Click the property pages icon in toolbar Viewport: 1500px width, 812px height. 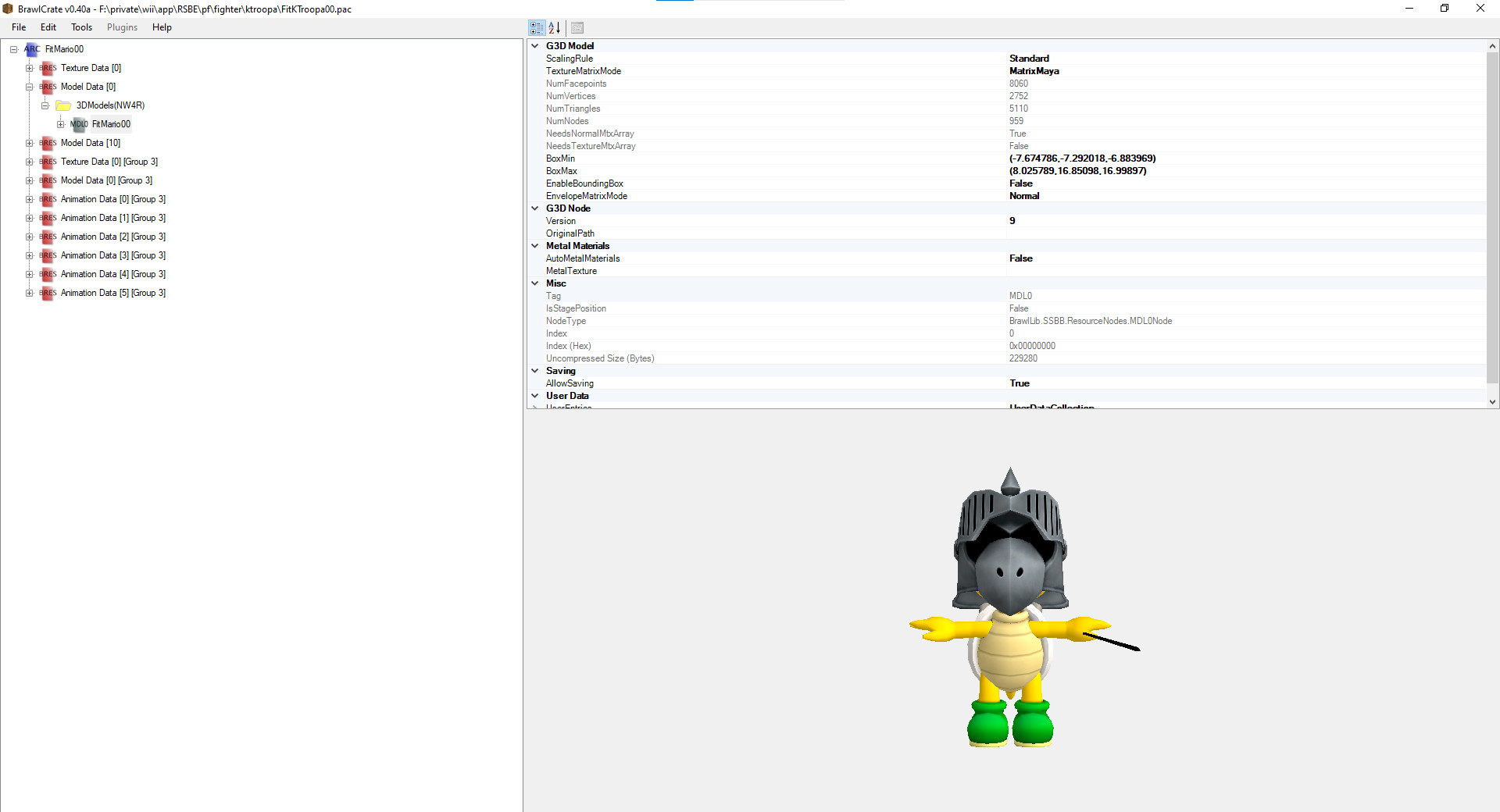click(x=577, y=27)
